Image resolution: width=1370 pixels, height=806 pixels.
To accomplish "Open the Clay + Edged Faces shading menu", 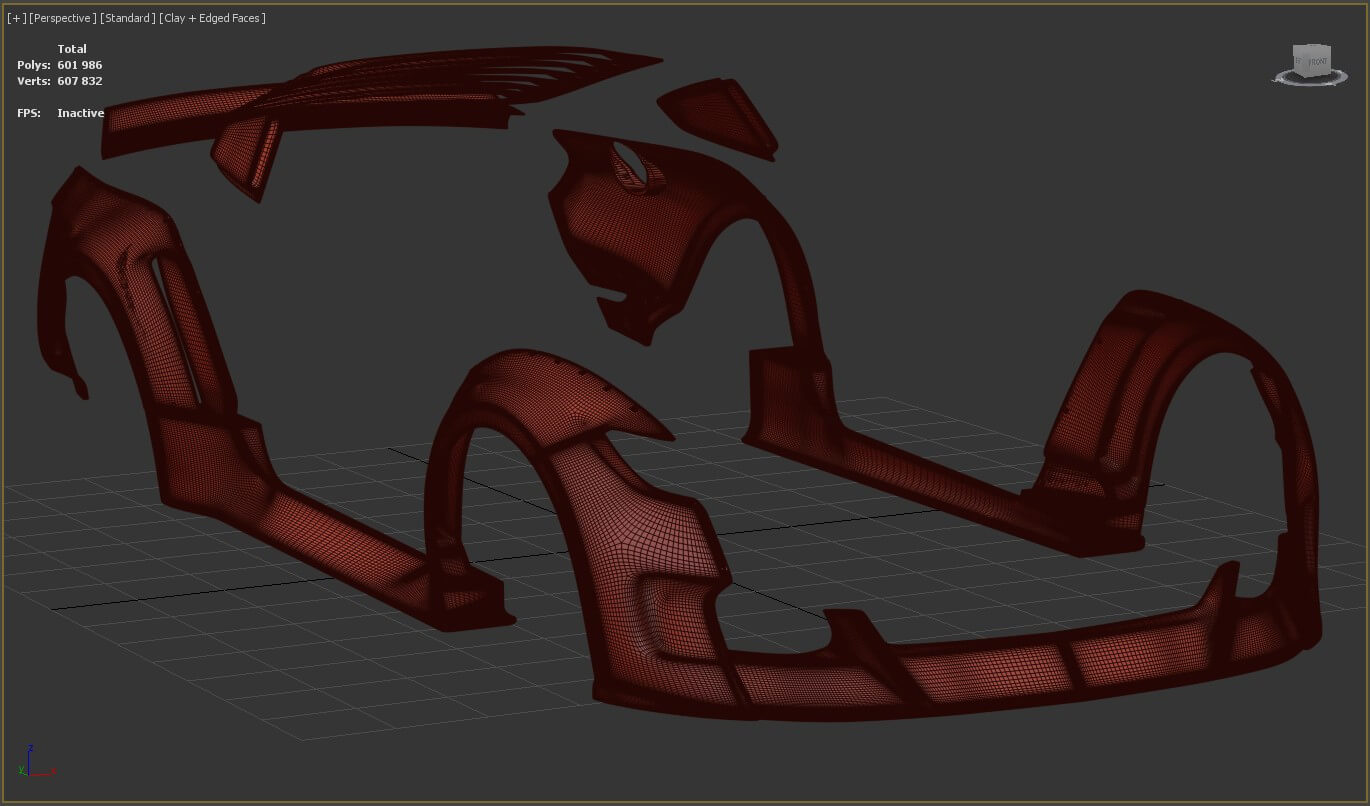I will click(212, 18).
